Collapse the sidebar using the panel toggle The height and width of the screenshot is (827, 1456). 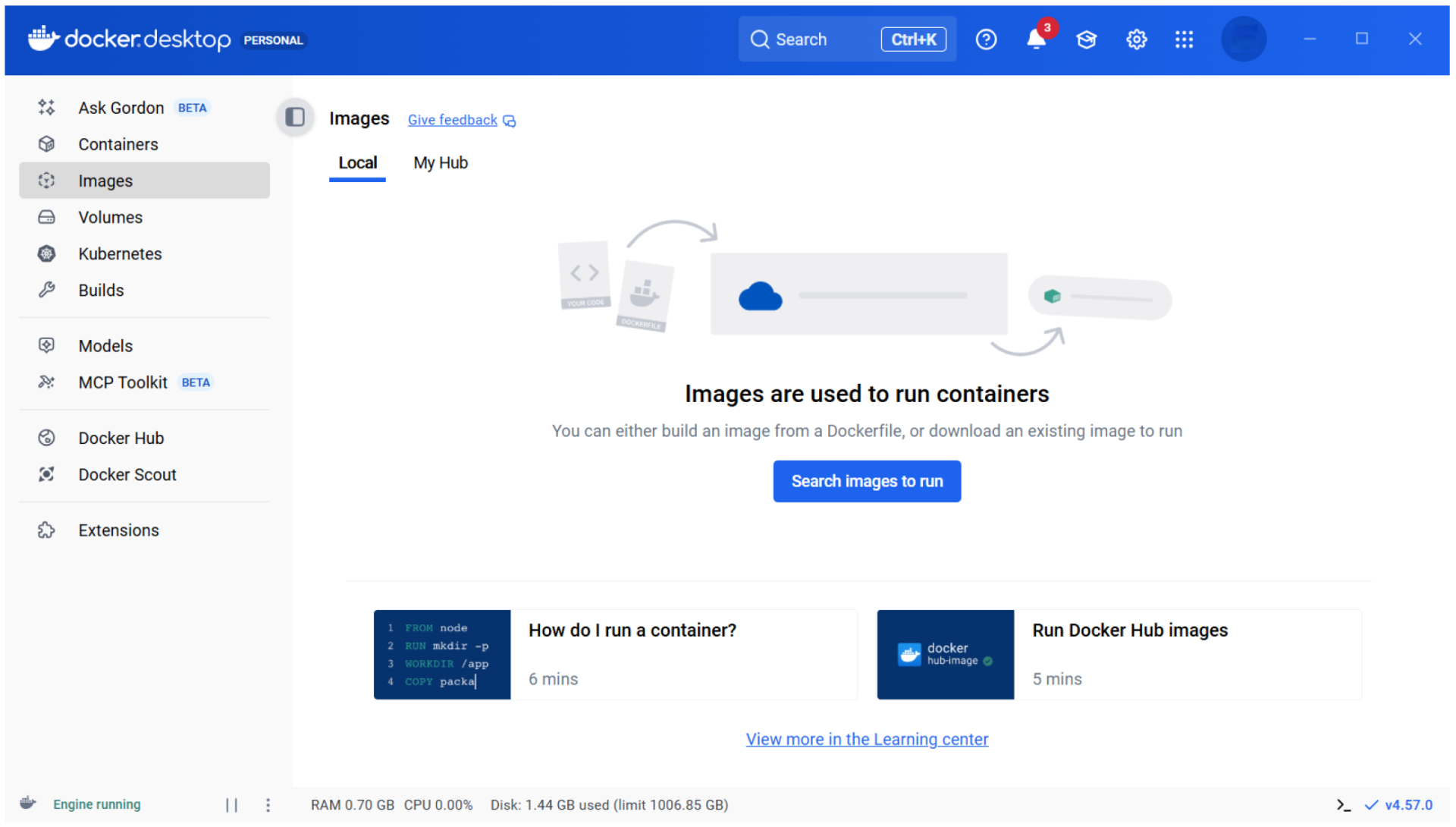click(x=294, y=117)
